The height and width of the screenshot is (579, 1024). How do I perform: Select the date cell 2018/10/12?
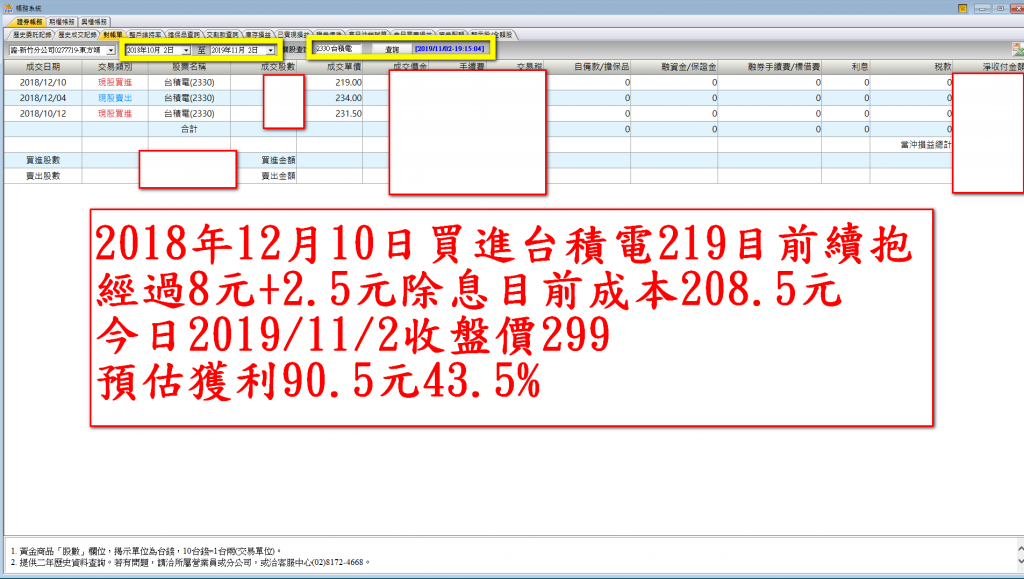[43, 114]
